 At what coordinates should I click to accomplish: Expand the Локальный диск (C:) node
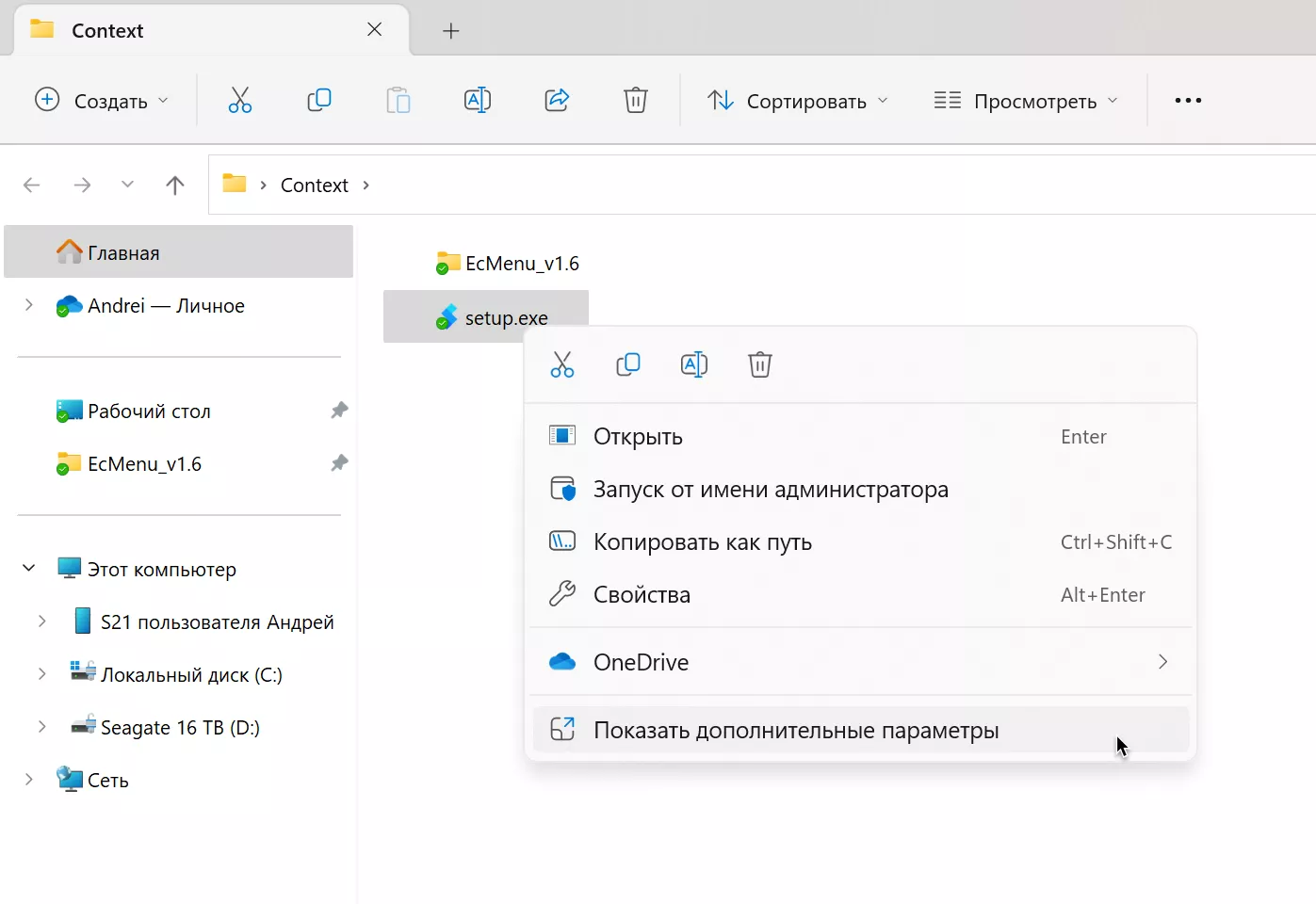[x=42, y=674]
